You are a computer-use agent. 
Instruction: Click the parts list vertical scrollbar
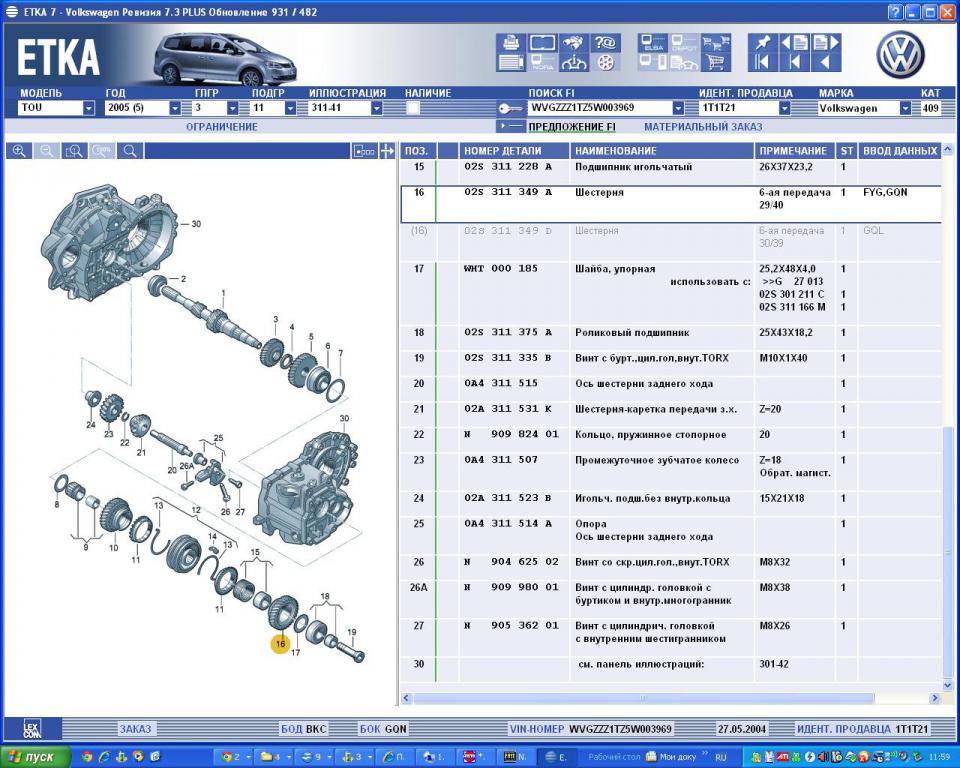tap(948, 551)
